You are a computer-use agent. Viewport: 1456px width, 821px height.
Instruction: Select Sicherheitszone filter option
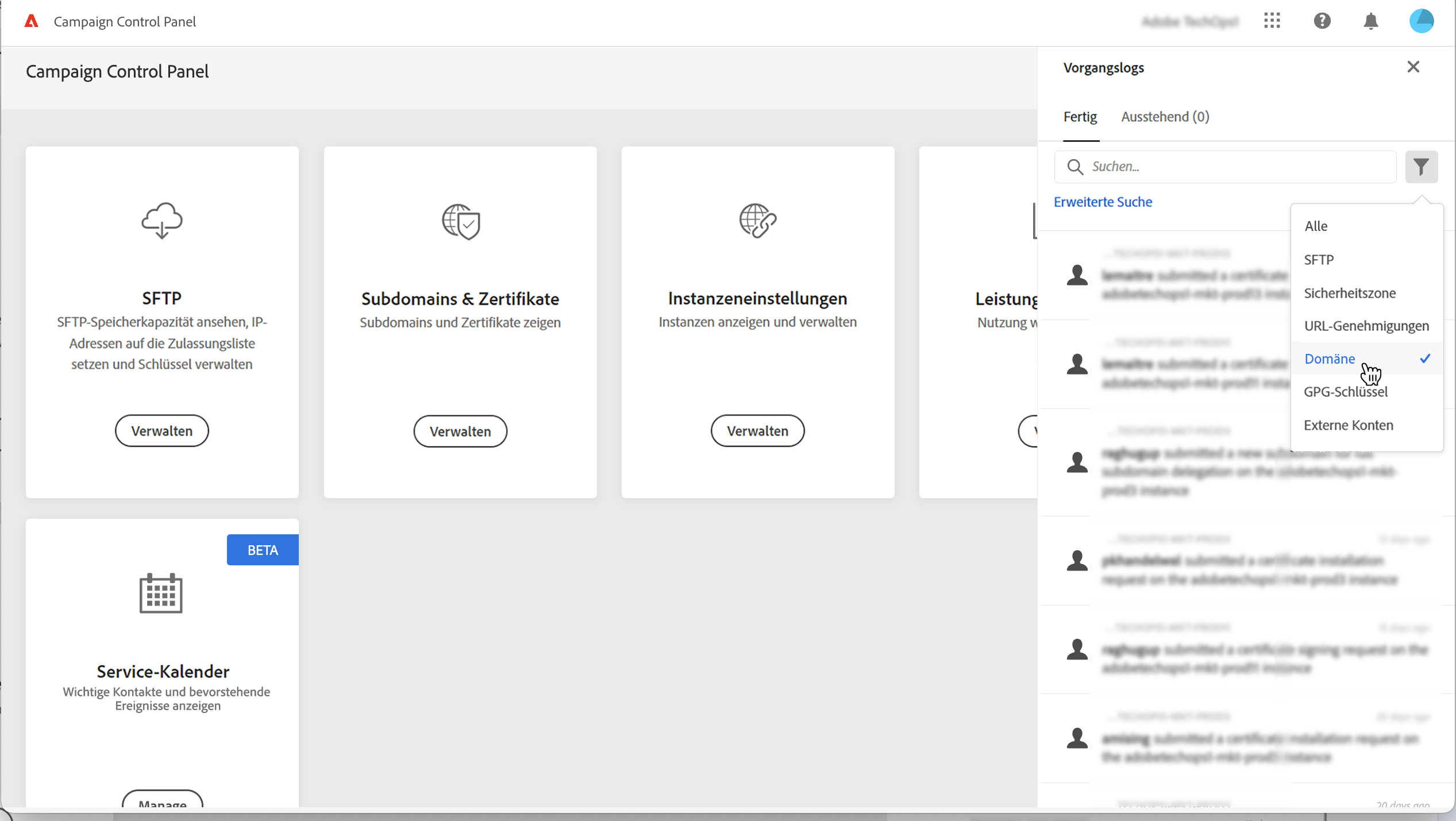tap(1349, 293)
